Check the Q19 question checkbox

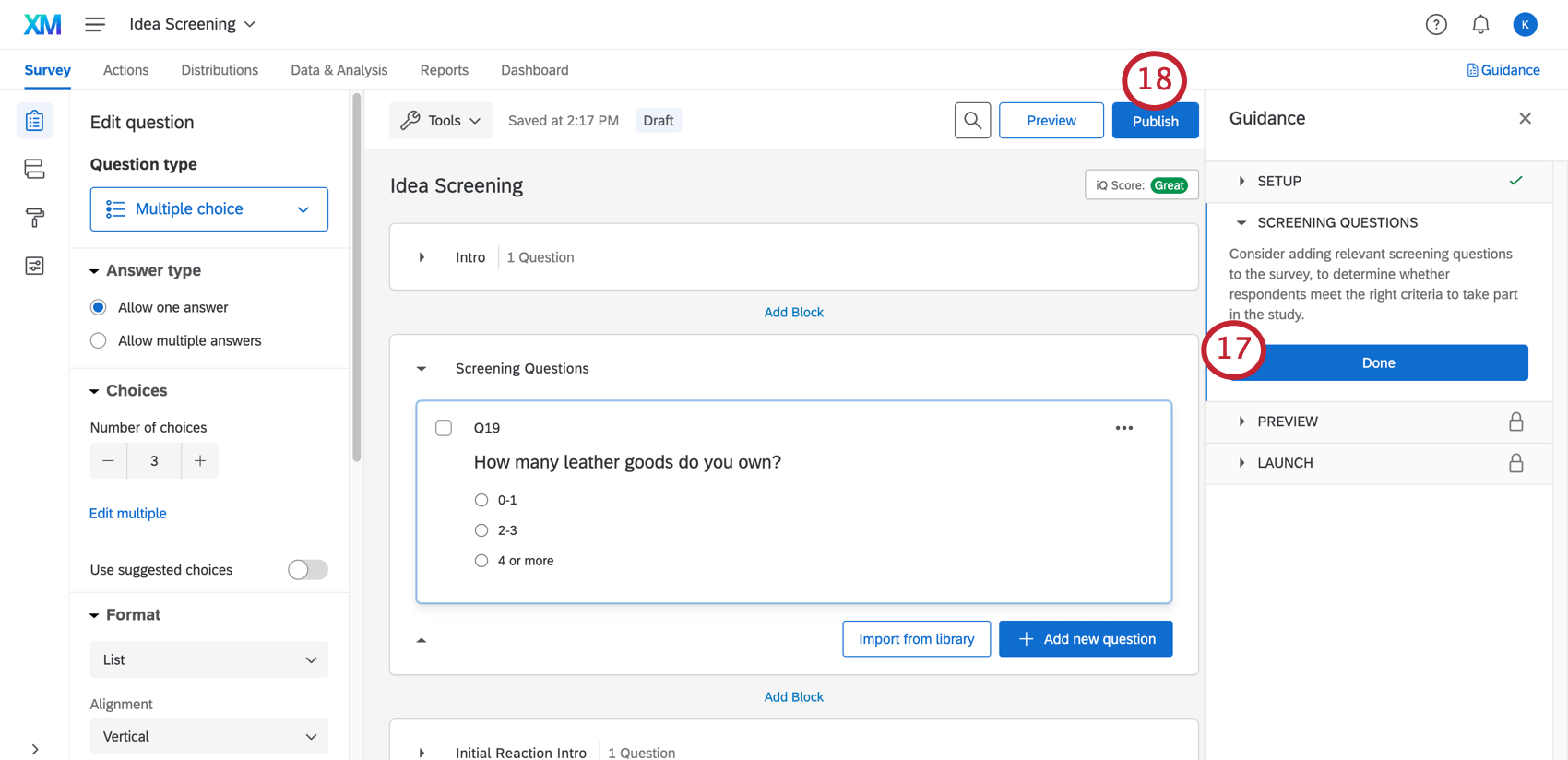(x=444, y=428)
